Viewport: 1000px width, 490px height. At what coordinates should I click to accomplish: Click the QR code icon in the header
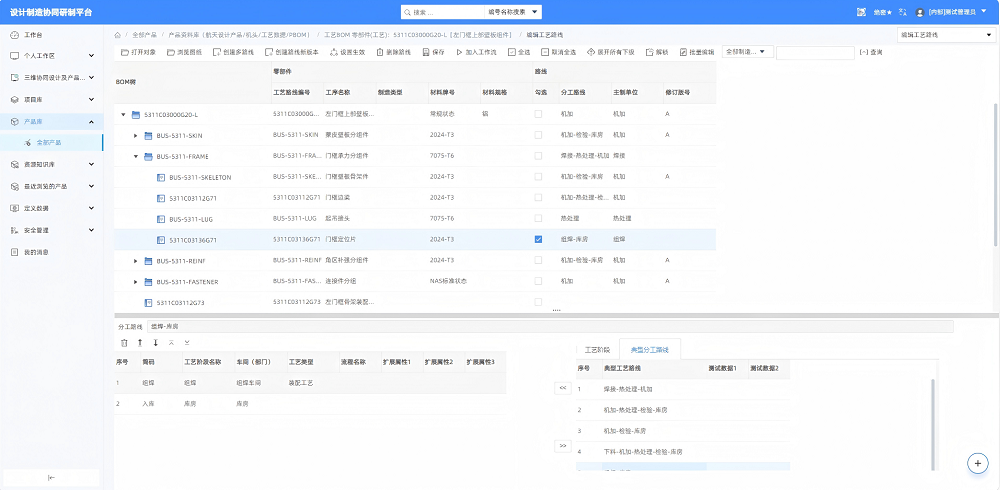pos(861,11)
